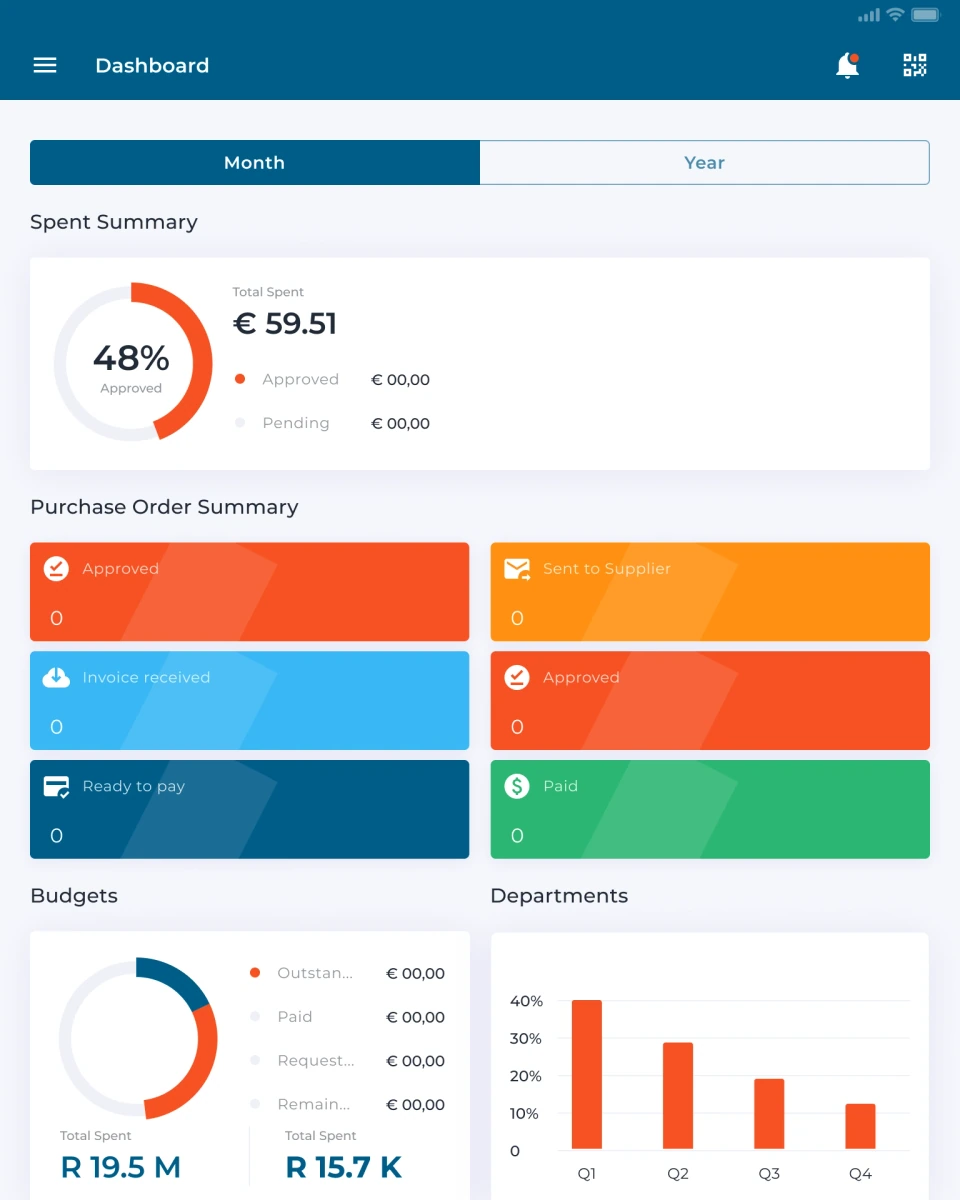Switch to the Month tab

pyautogui.click(x=255, y=163)
